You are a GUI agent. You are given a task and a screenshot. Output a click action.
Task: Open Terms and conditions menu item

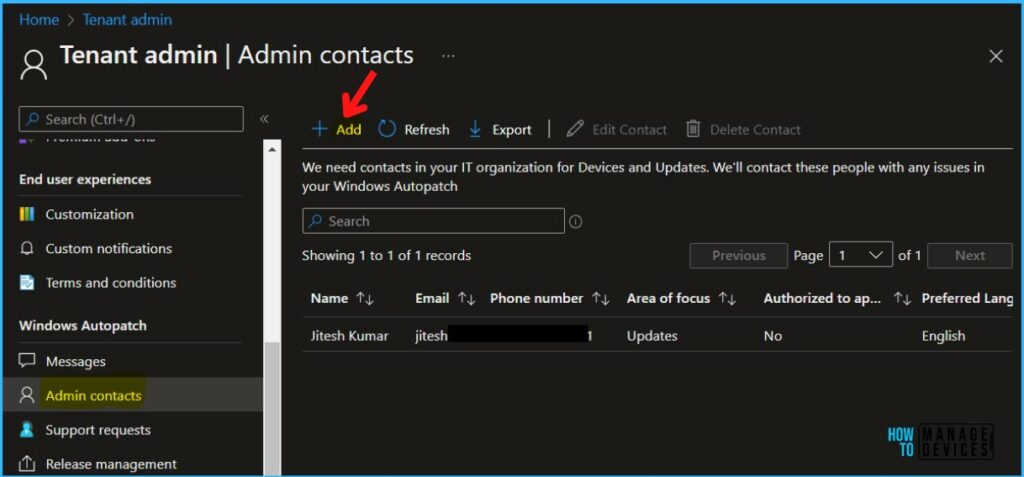pyautogui.click(x=111, y=283)
